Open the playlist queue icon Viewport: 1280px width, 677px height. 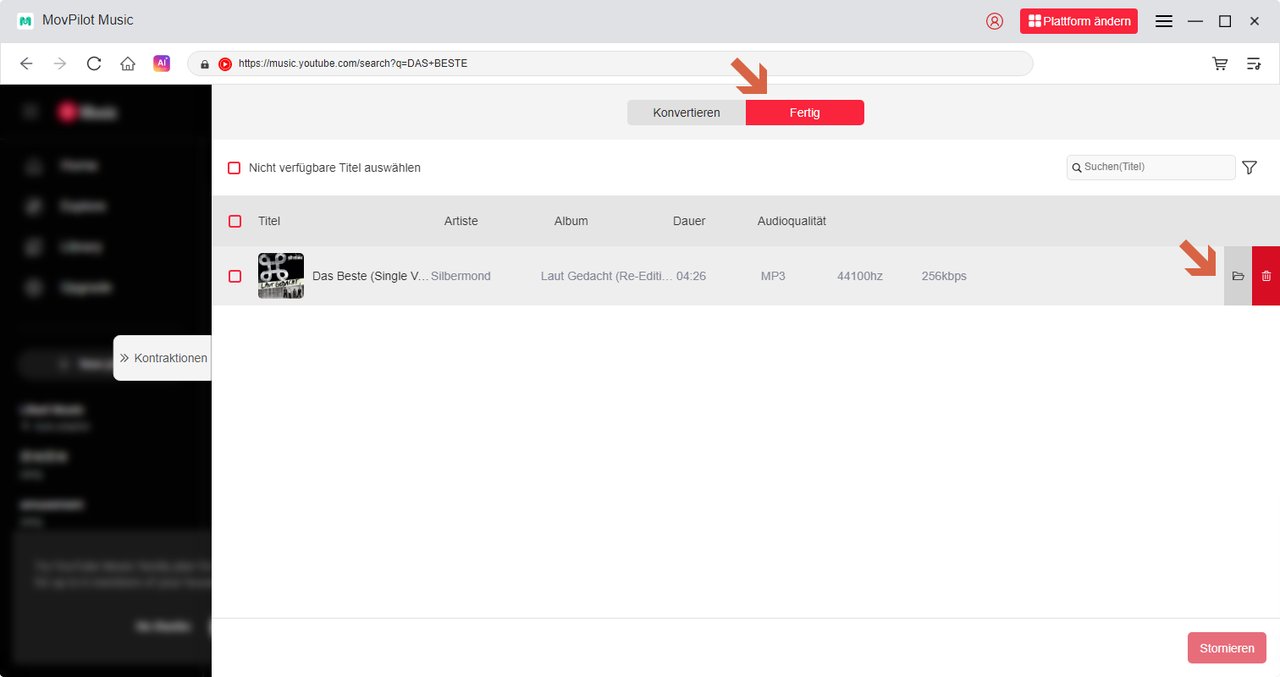coord(1254,63)
